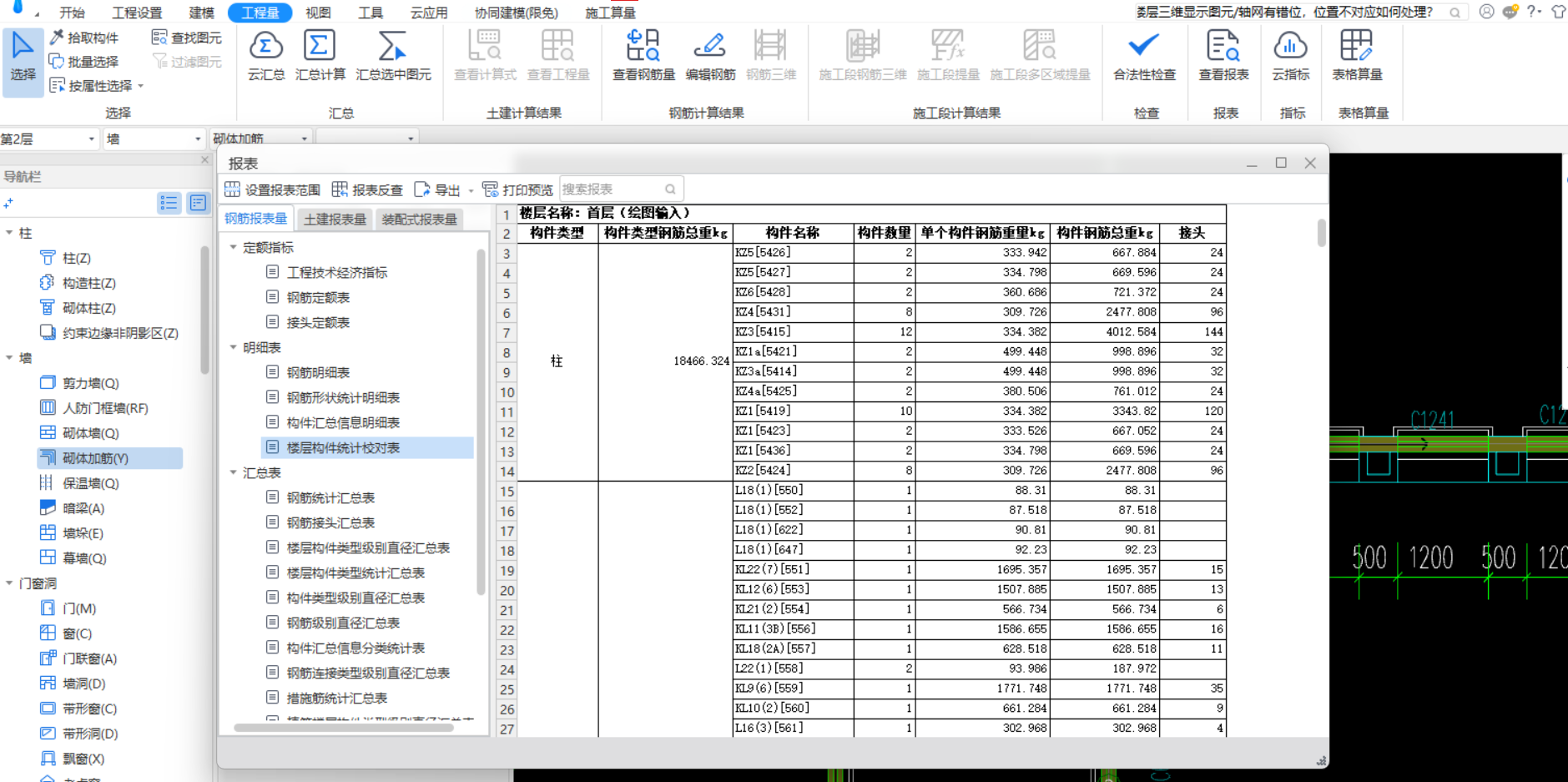Click the help question mark icon

pos(1533,12)
